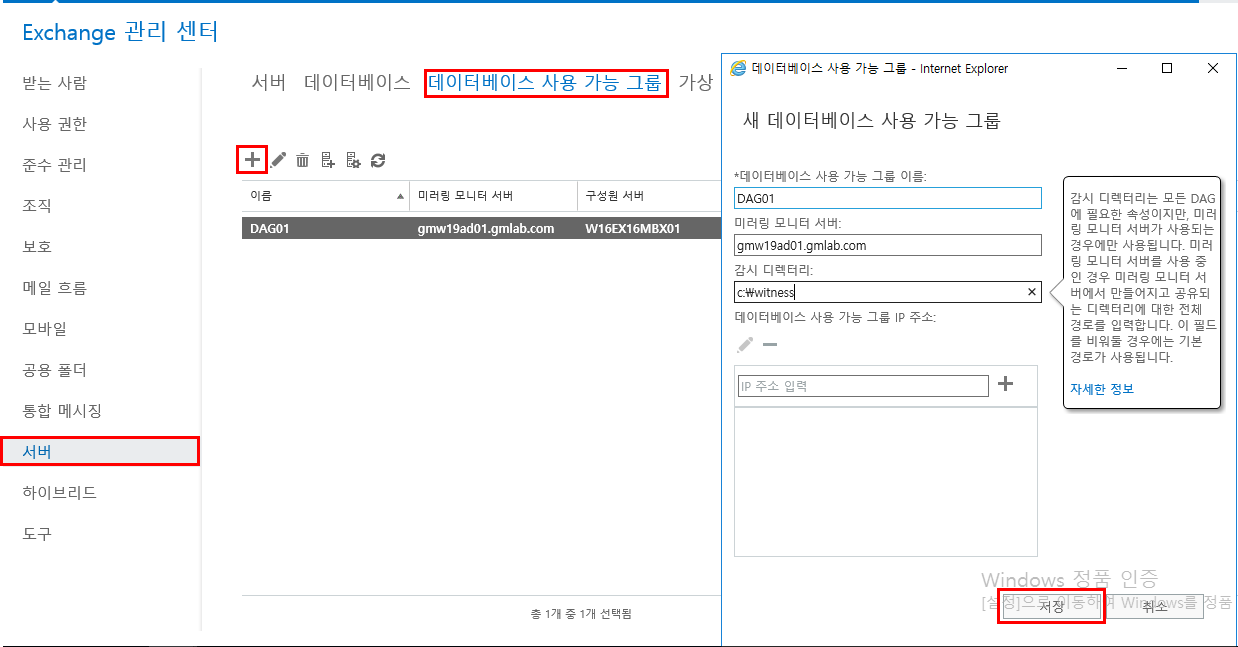
Task: Open 조직 in the sidebar
Action: pyautogui.click(x=37, y=206)
